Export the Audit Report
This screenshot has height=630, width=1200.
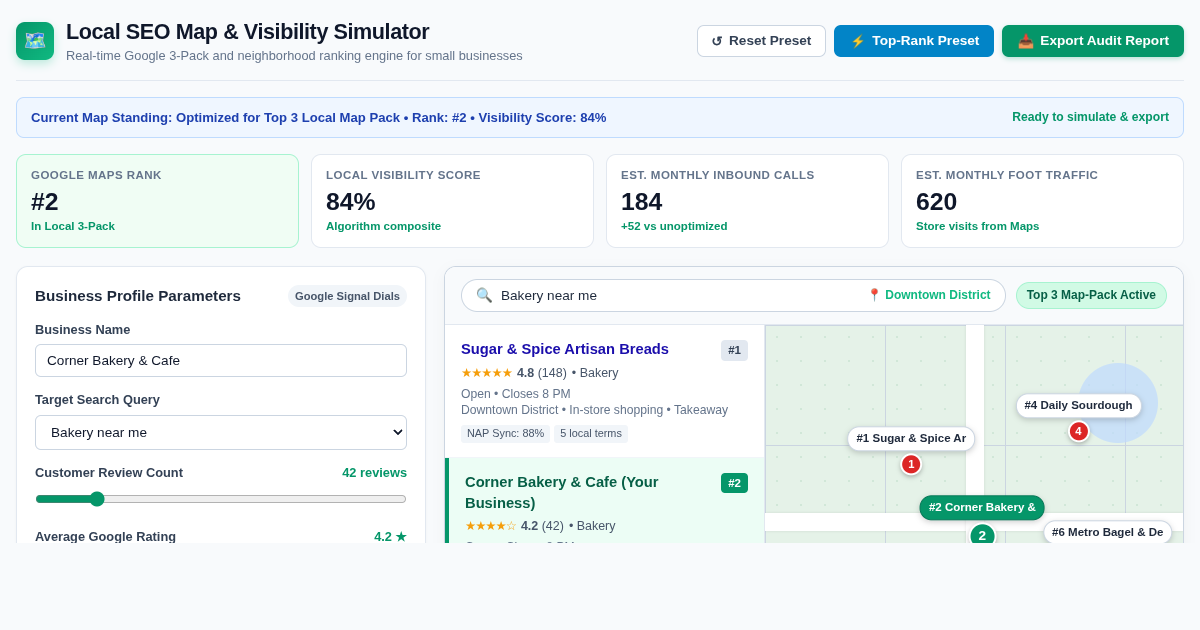(1093, 41)
